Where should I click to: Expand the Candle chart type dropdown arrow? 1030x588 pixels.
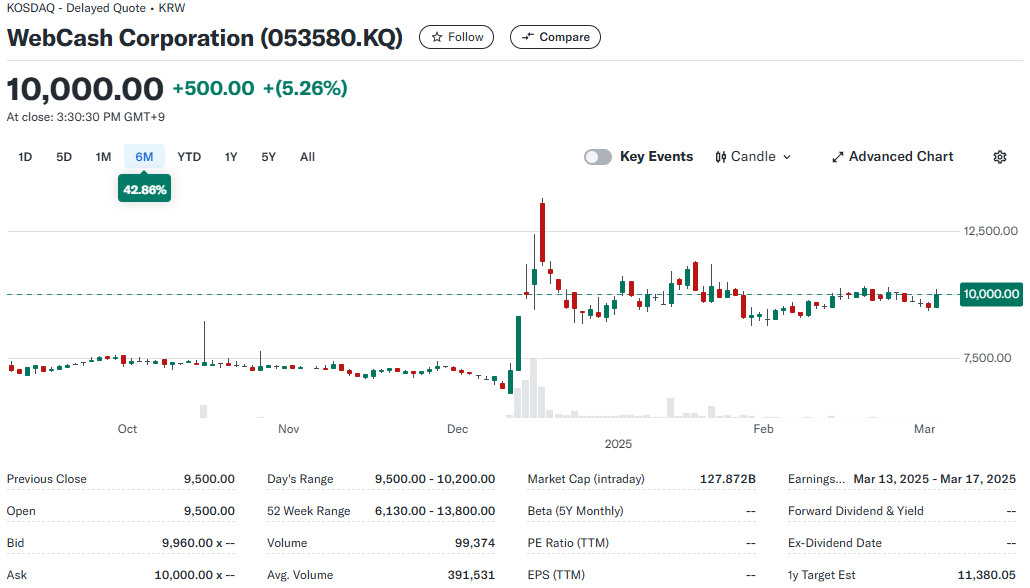point(787,157)
